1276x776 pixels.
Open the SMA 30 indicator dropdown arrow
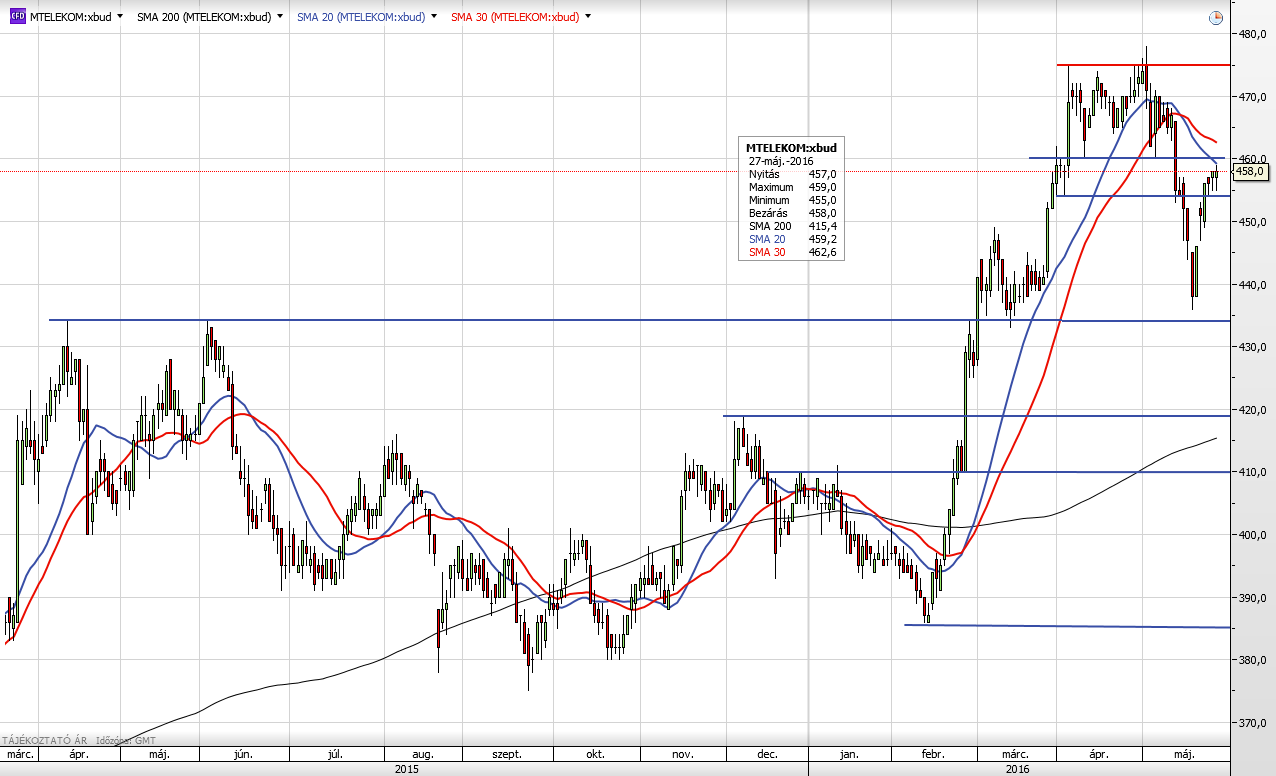588,17
